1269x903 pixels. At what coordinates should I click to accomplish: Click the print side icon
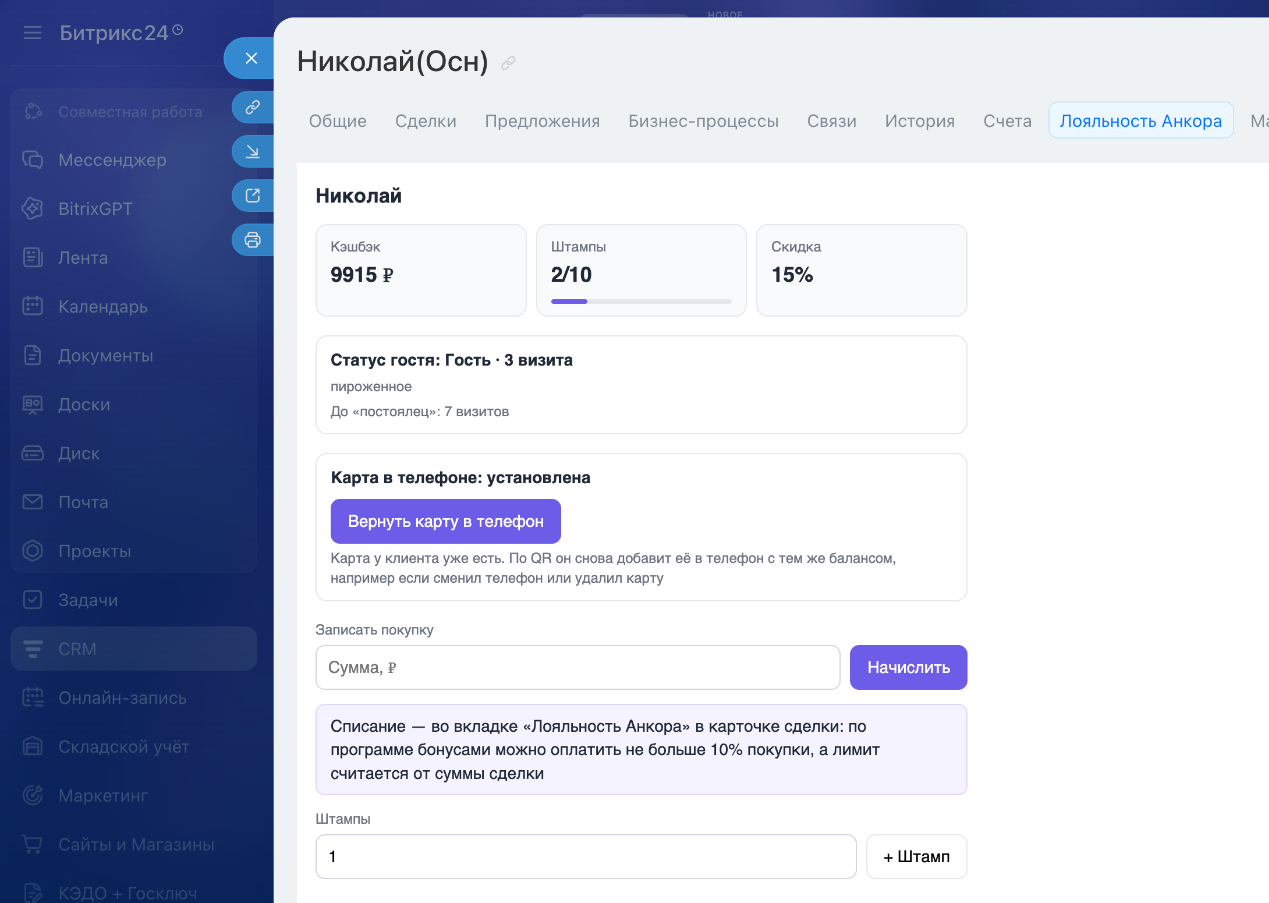(x=253, y=240)
